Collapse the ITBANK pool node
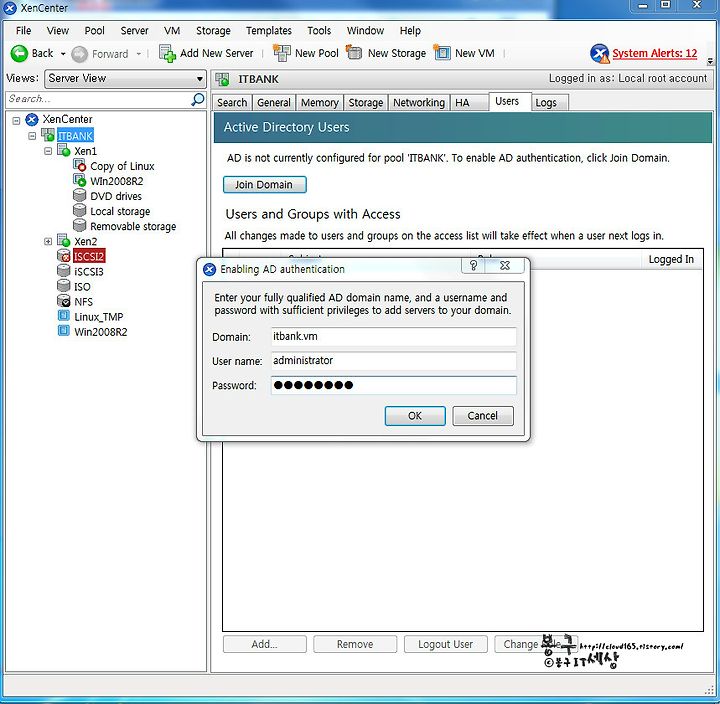The width and height of the screenshot is (720, 704). (x=32, y=136)
